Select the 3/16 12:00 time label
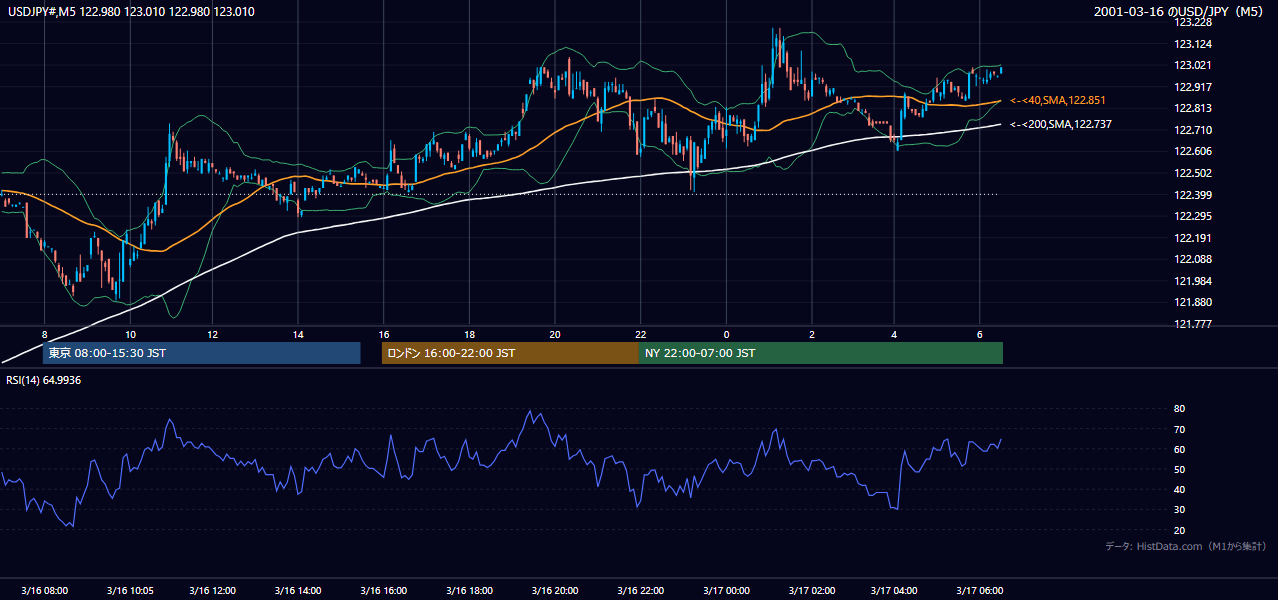Viewport: 1278px width, 600px height. (212, 591)
